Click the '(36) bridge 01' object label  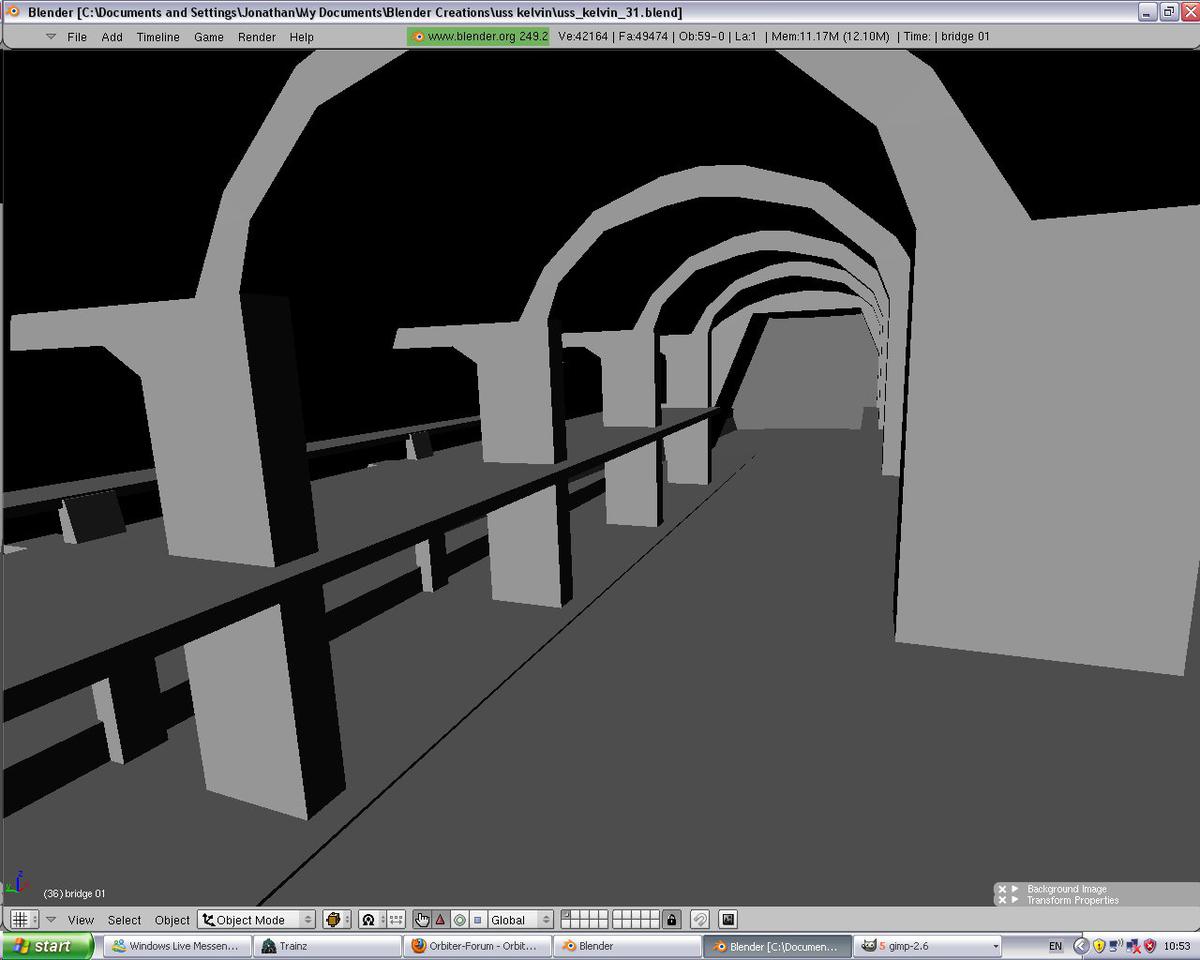pos(74,893)
